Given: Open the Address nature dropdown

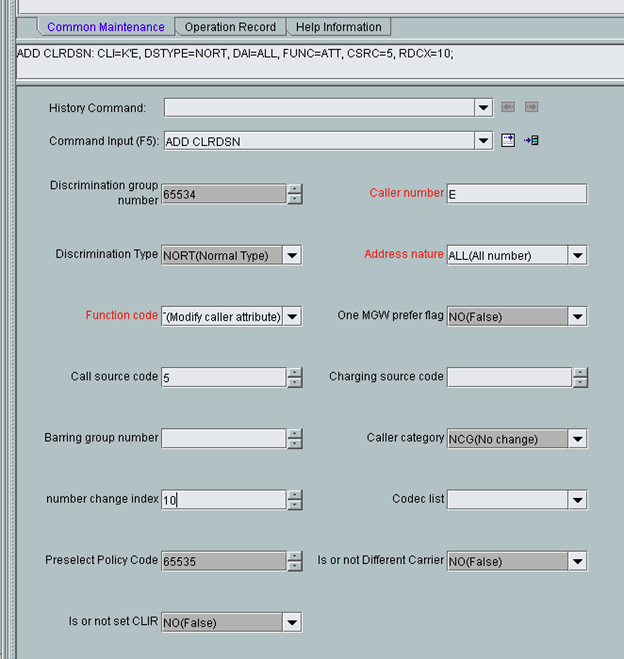Looking at the screenshot, I should point(577,256).
